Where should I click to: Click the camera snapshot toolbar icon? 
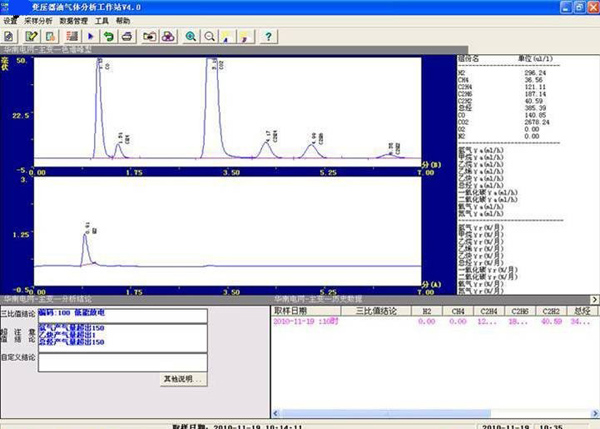149,36
